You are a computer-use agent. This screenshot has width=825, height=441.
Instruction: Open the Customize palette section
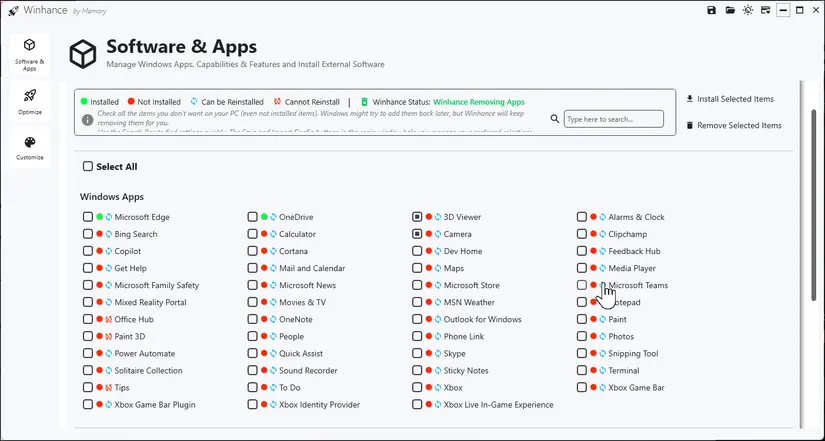[30, 148]
